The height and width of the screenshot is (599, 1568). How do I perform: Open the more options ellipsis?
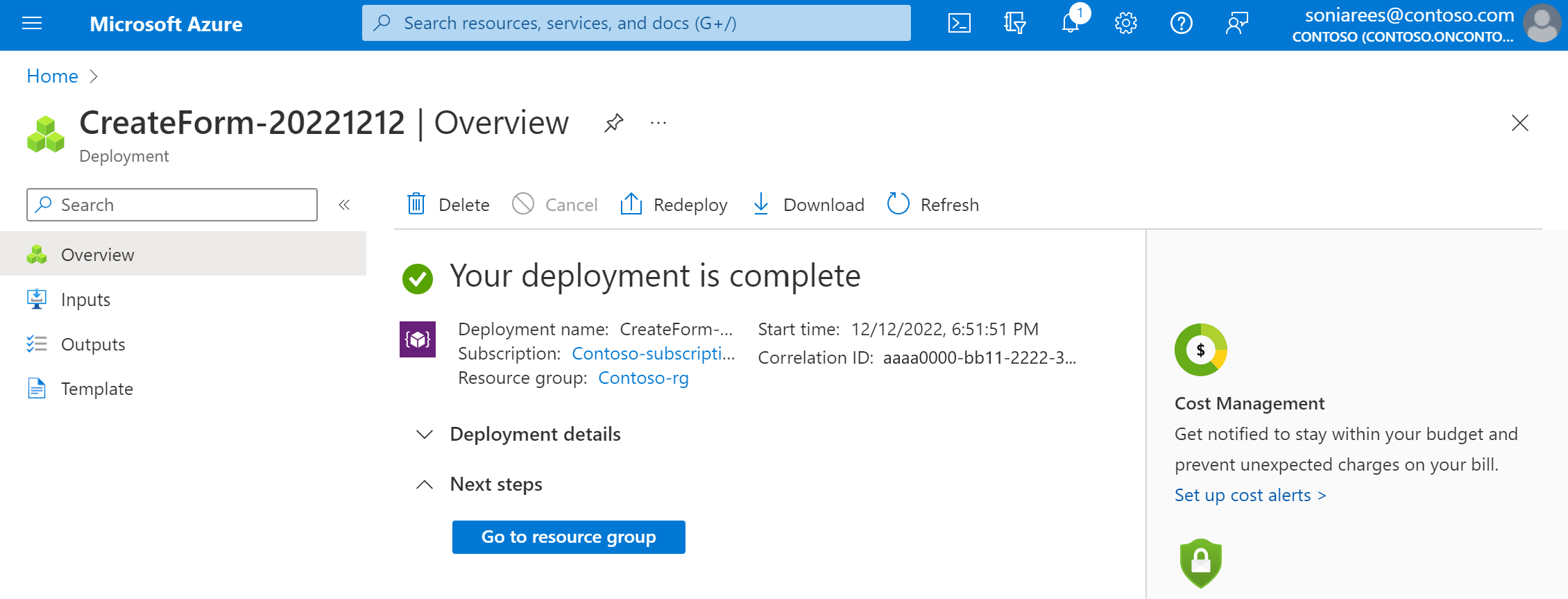coord(658,124)
